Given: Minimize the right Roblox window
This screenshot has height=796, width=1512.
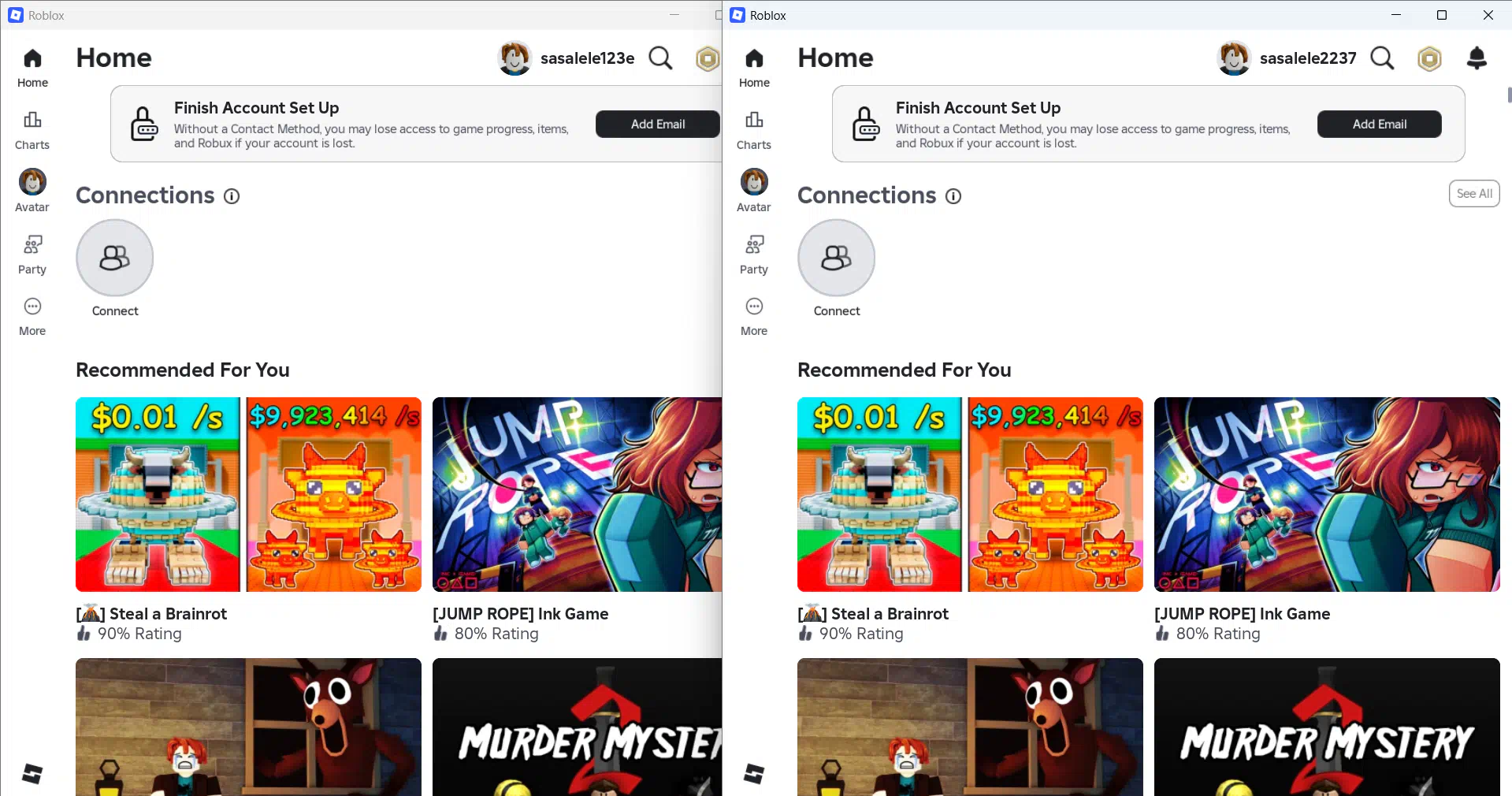Looking at the screenshot, I should [1396, 15].
